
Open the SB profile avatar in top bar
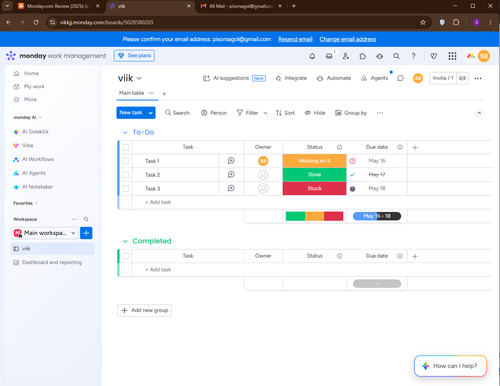pos(484,56)
